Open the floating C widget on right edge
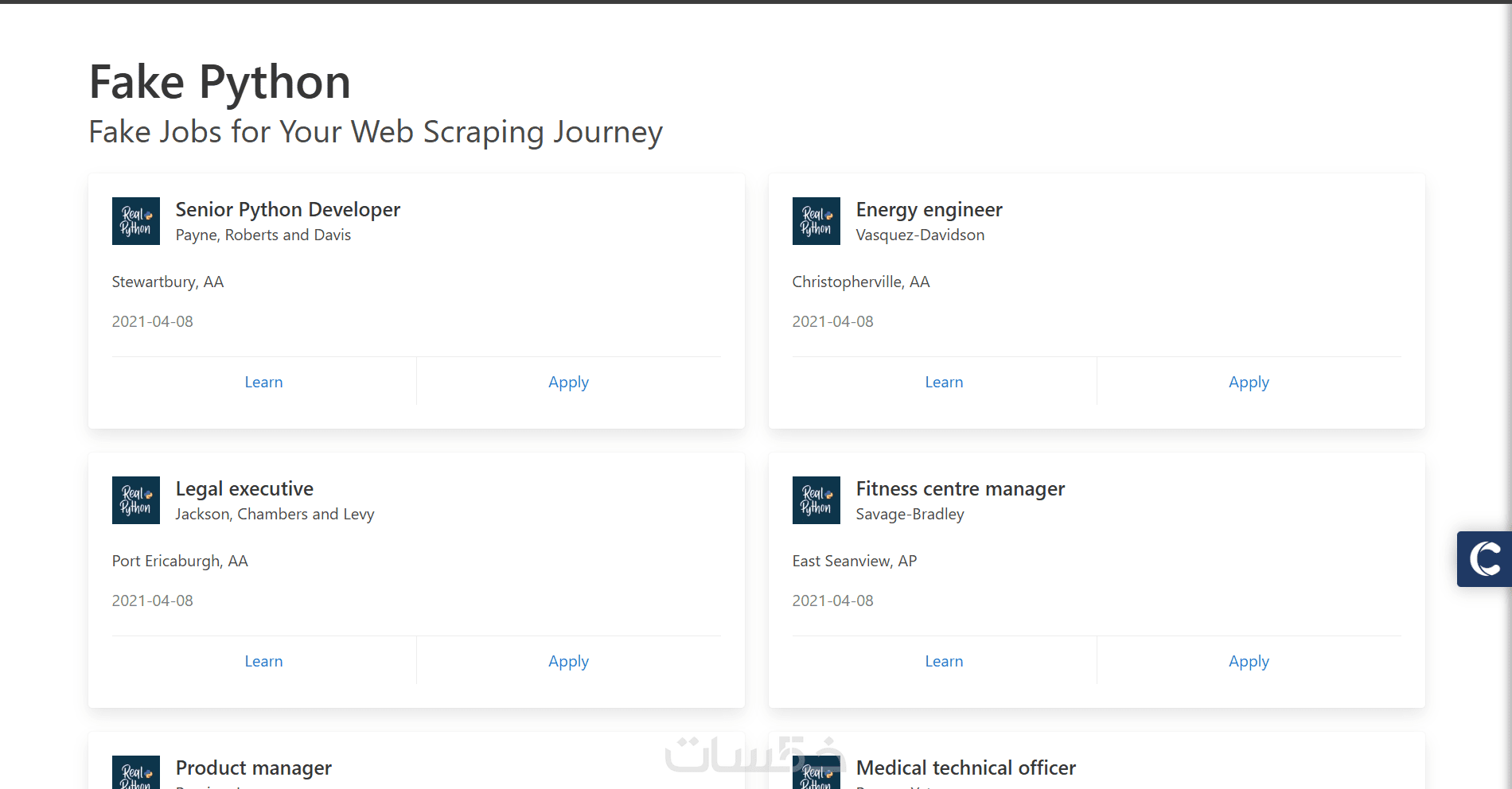1512x789 pixels. [x=1484, y=559]
